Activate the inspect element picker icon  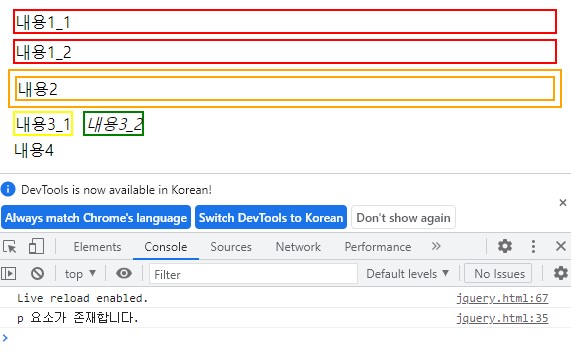click(x=9, y=247)
